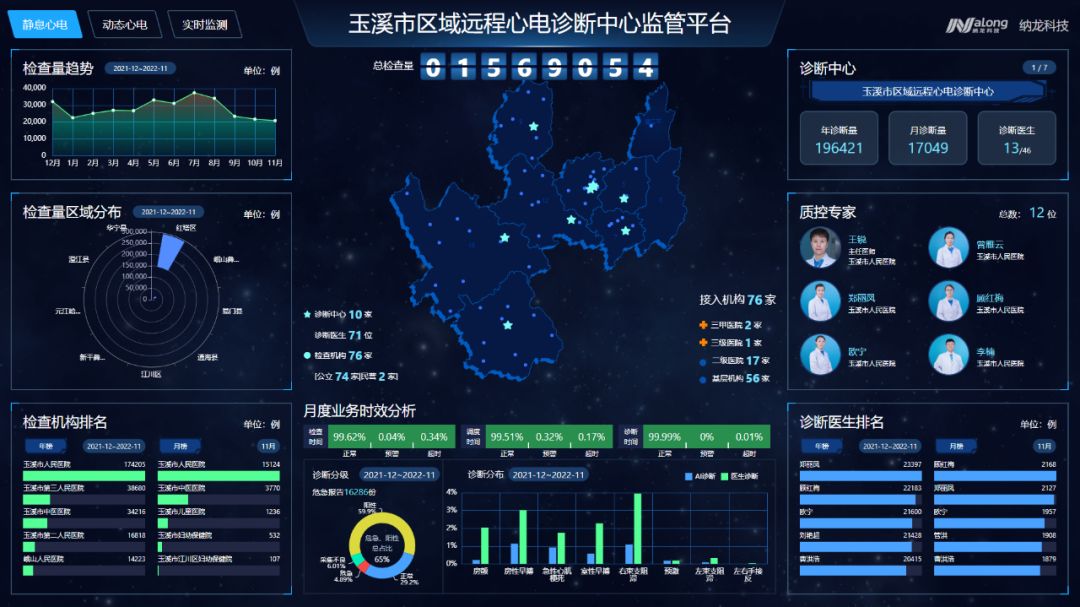This screenshot has height=607, width=1080.
Task: Click 玉溪市人民医院 174205 yearly bar
Action: 84,476
